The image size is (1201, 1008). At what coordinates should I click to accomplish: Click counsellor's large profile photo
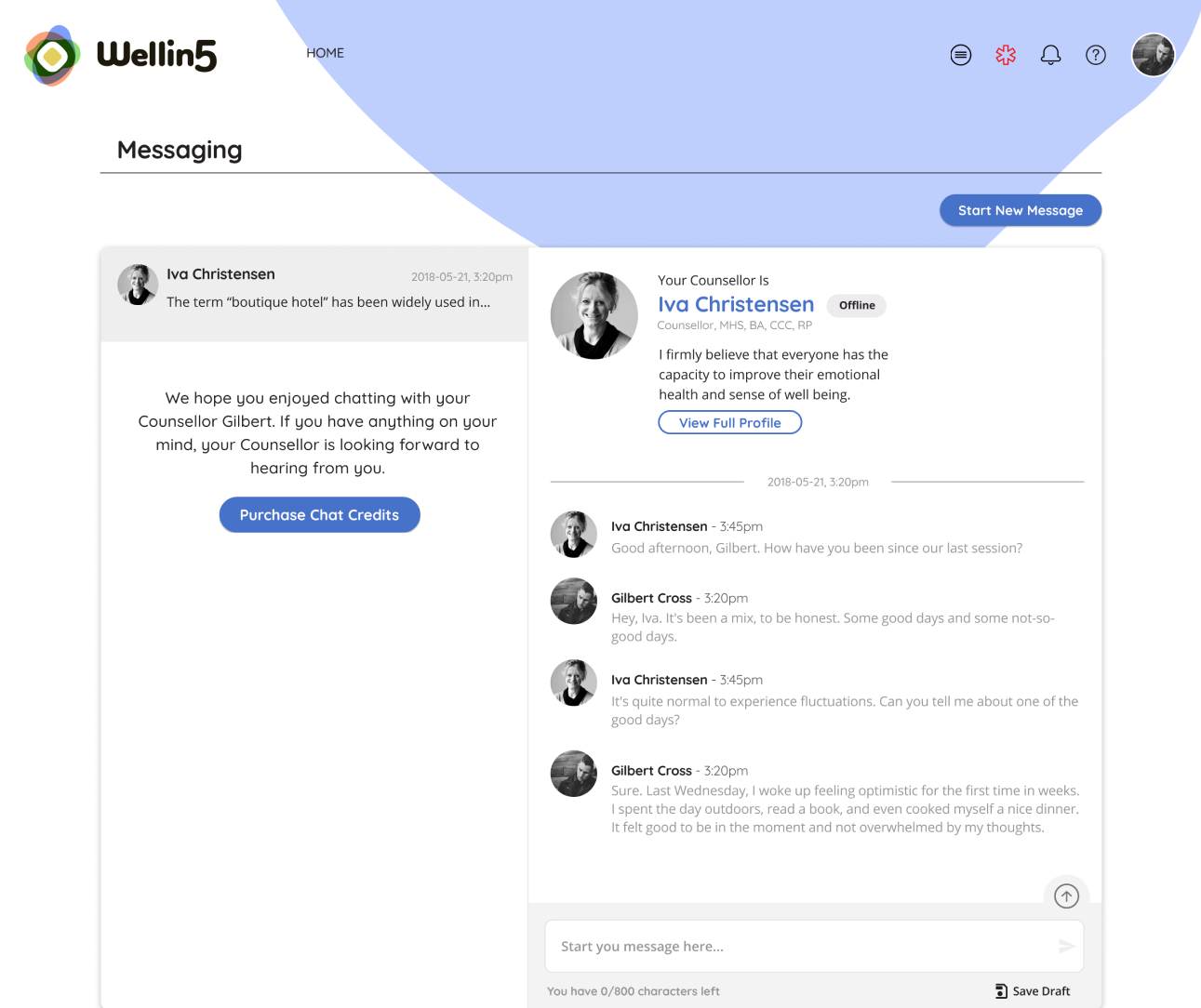pyautogui.click(x=594, y=315)
